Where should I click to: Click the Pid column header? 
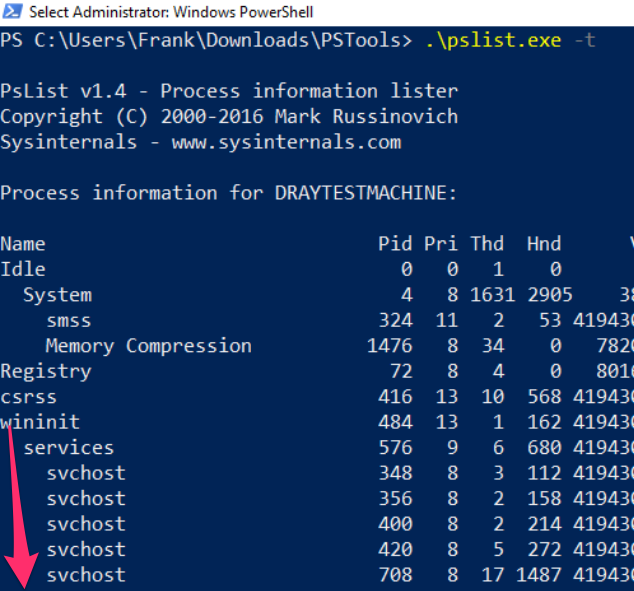(395, 244)
